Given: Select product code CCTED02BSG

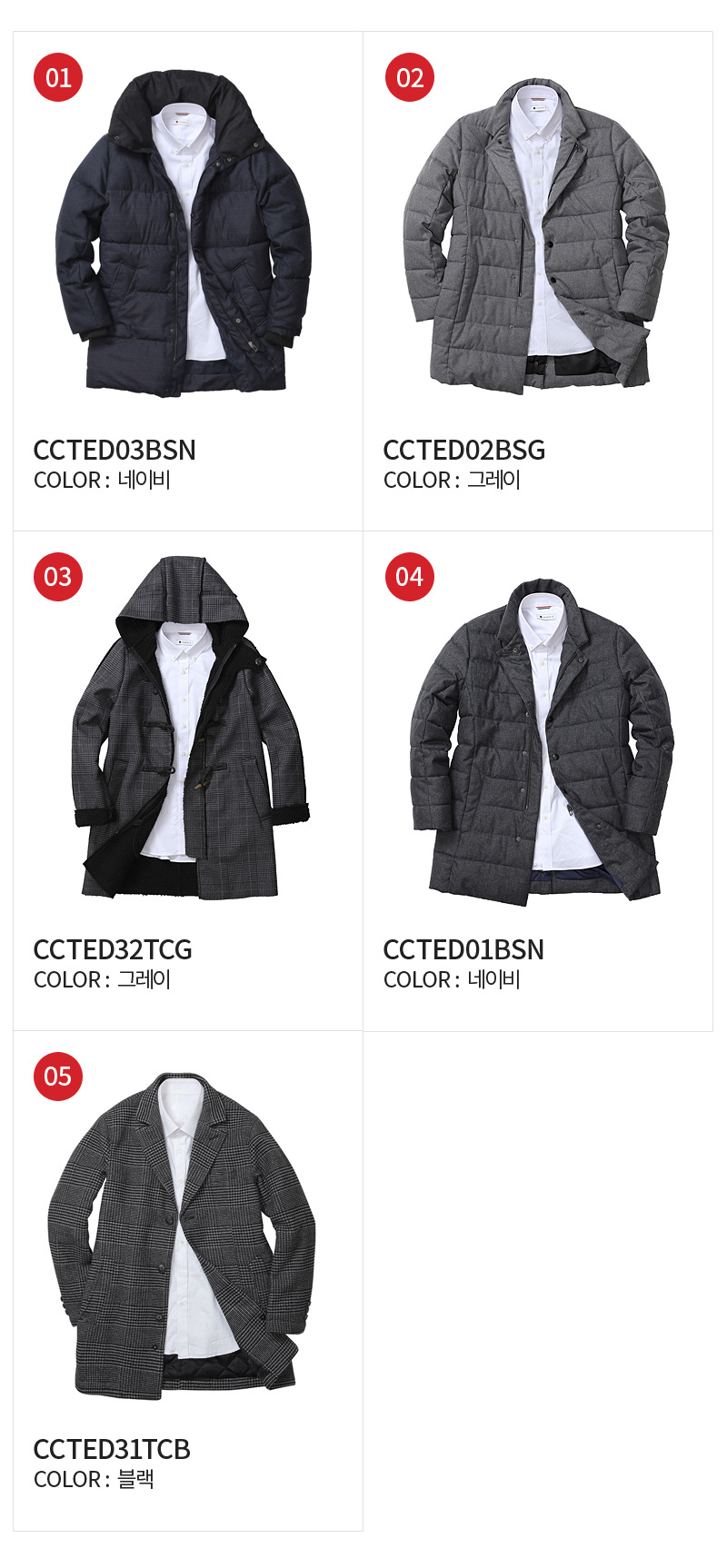Looking at the screenshot, I should click(464, 450).
